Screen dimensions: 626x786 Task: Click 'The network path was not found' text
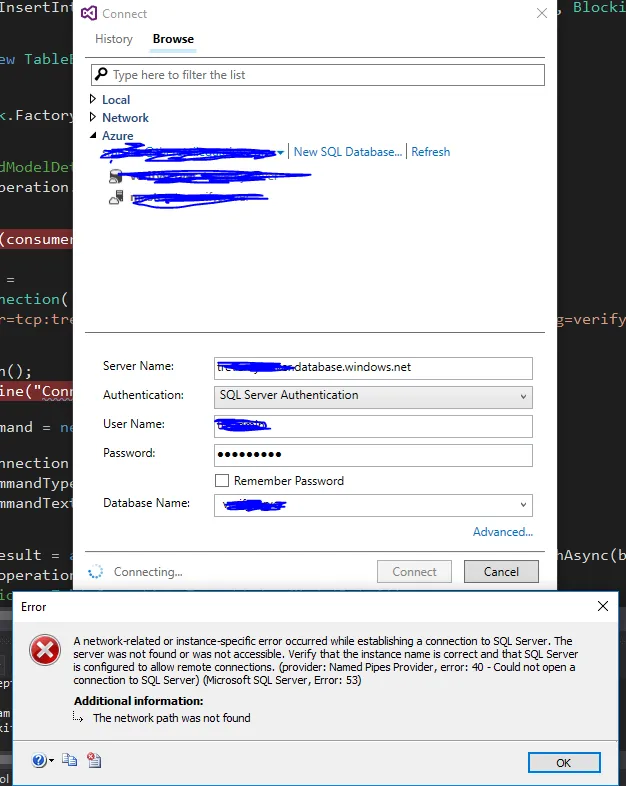click(172, 718)
